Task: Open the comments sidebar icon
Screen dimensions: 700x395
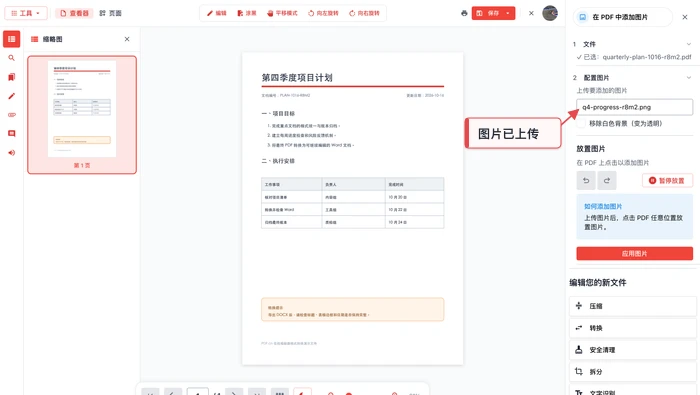Action: [x=12, y=133]
